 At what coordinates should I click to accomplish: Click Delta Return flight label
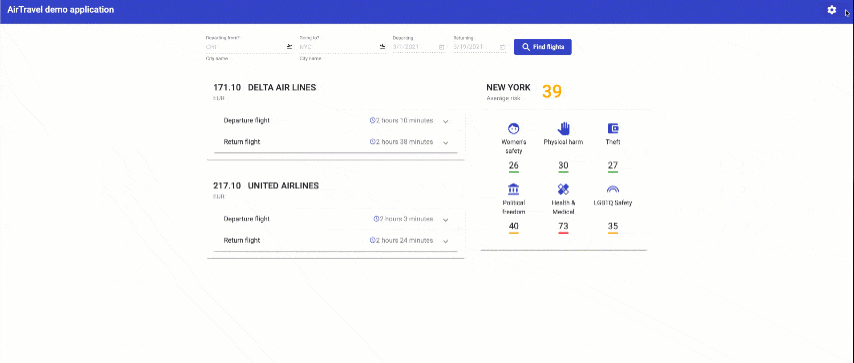tap(242, 142)
